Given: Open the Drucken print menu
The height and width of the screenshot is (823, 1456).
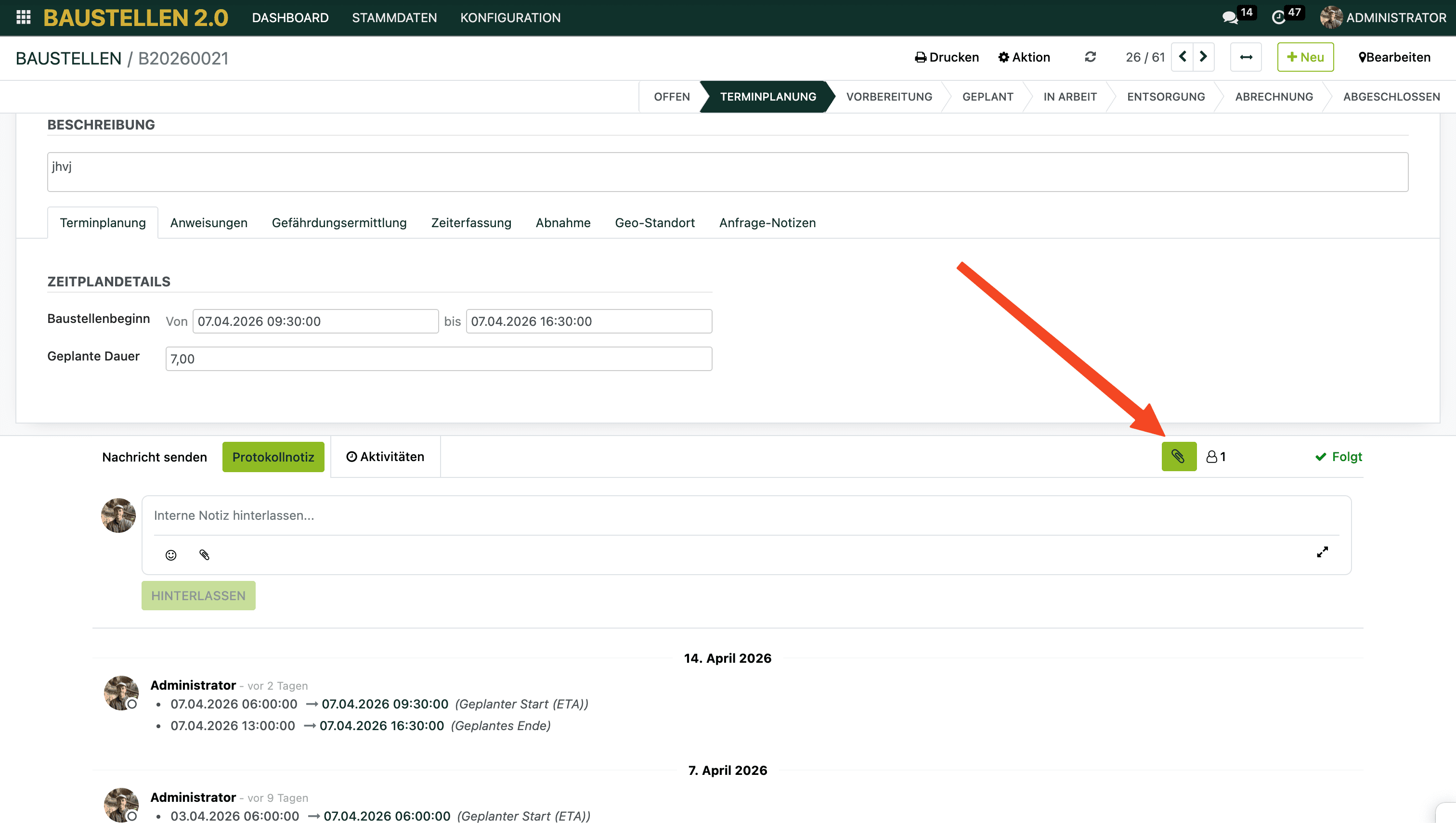Looking at the screenshot, I should click(x=947, y=57).
